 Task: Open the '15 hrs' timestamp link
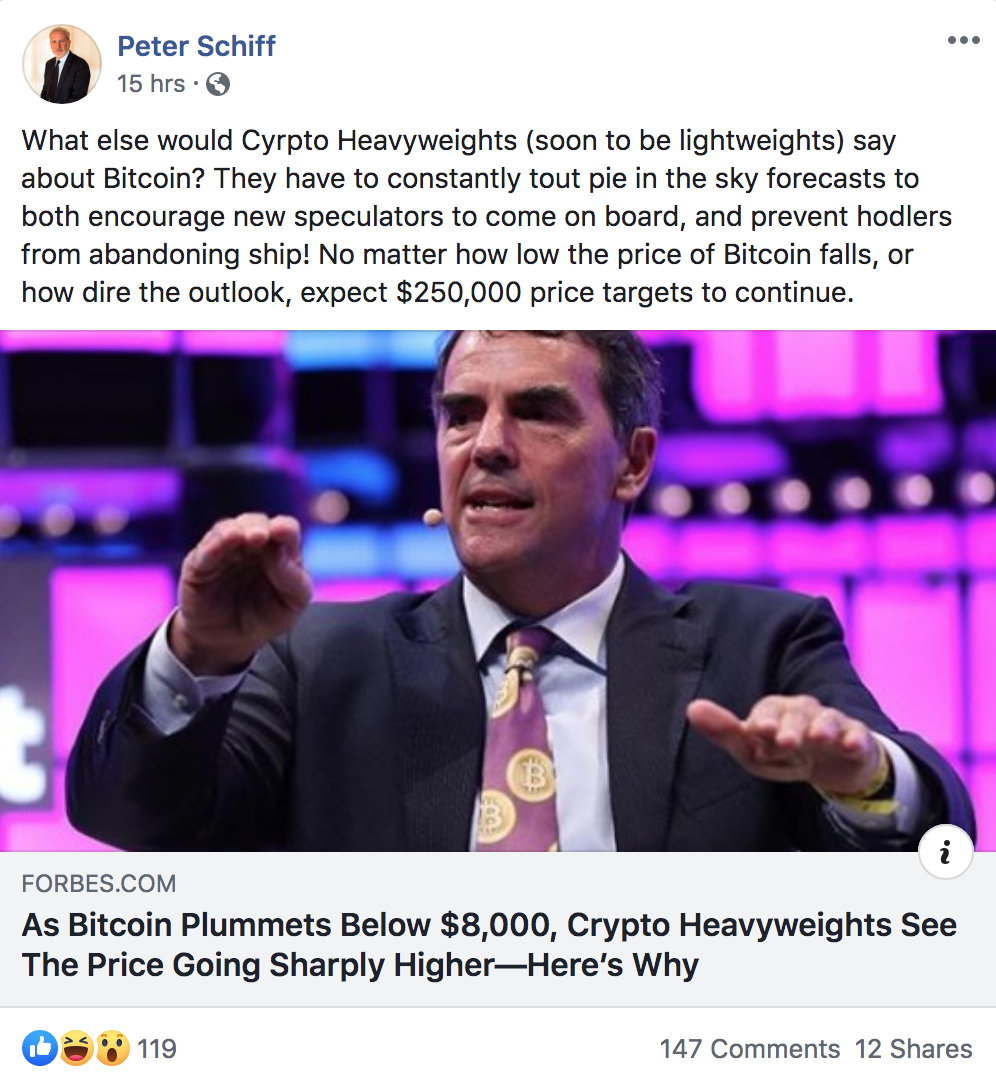pos(151,84)
